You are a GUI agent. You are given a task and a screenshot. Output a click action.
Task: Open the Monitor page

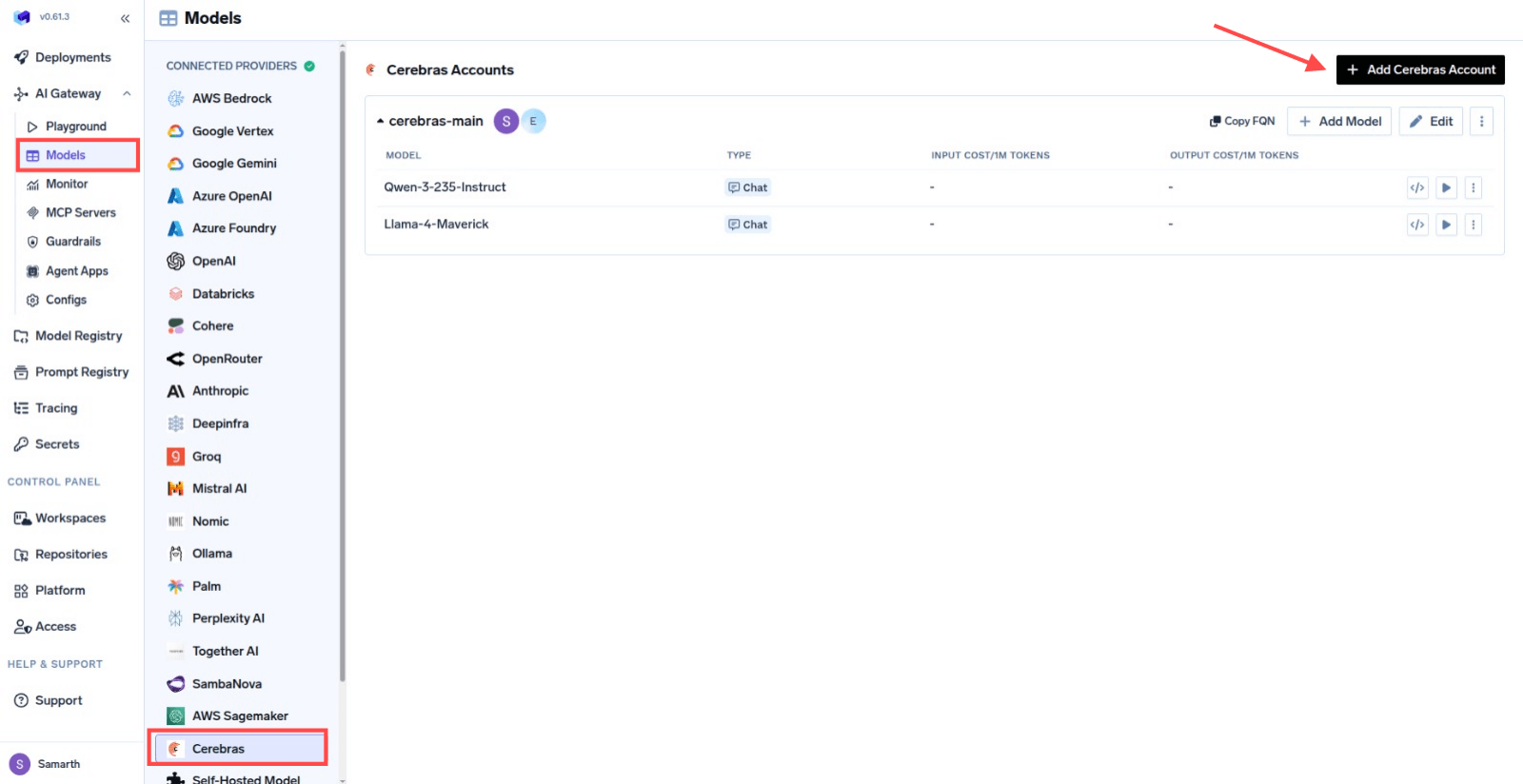pos(57,184)
